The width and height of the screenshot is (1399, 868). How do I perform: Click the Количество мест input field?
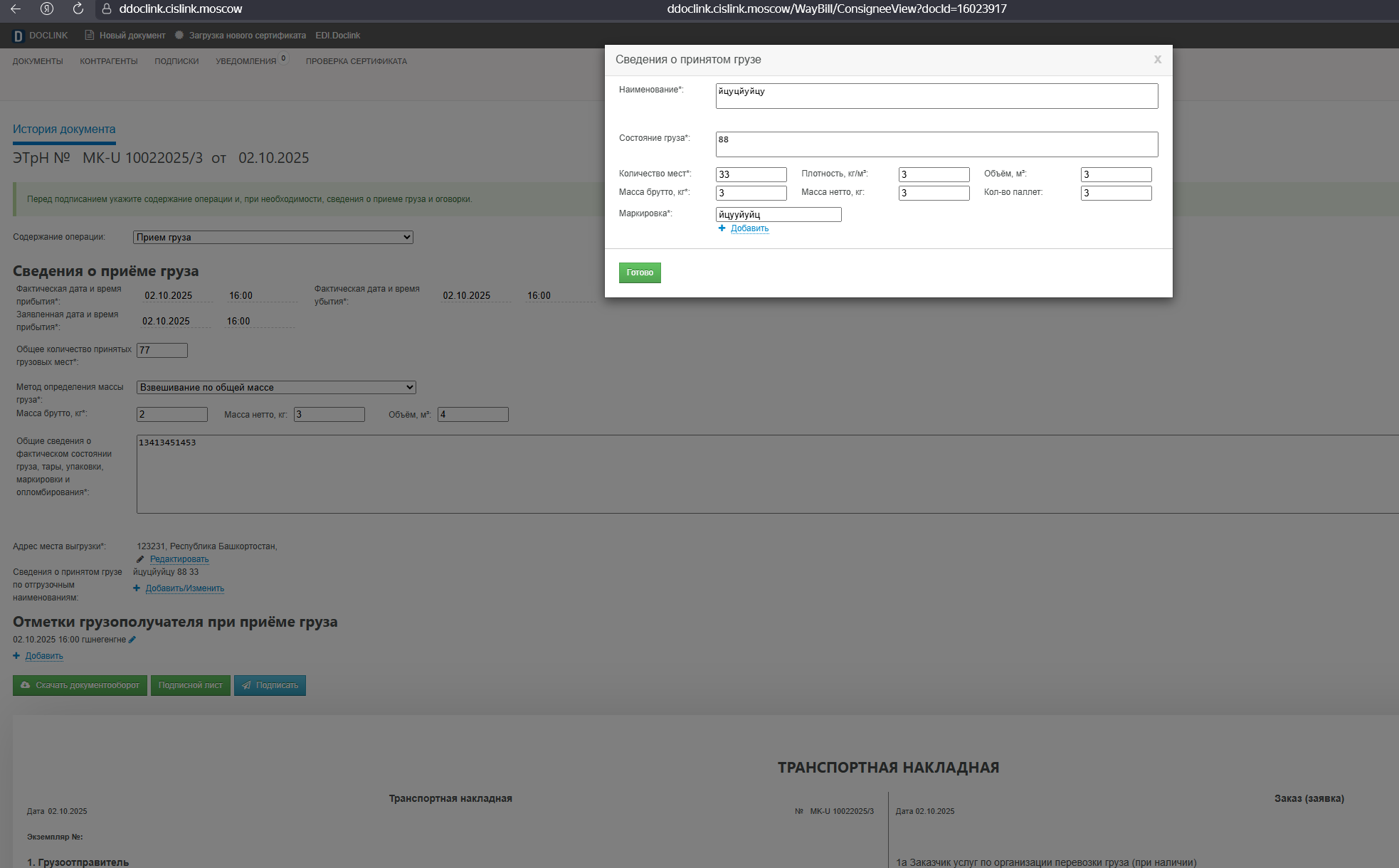(751, 174)
